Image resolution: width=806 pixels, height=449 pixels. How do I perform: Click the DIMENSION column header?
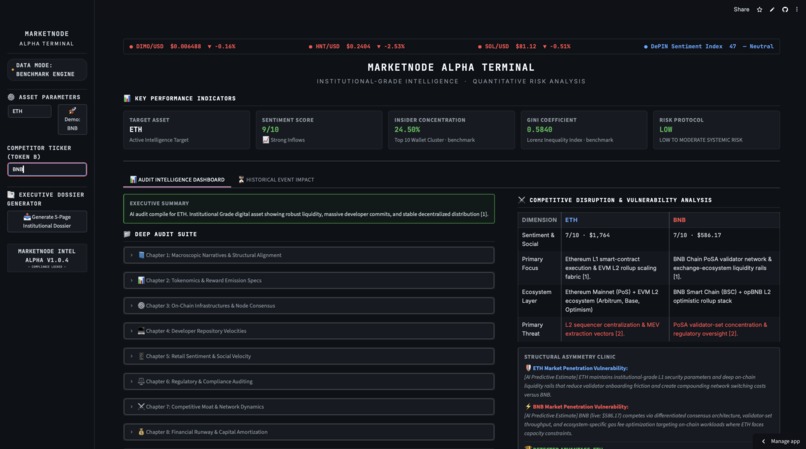[539, 220]
